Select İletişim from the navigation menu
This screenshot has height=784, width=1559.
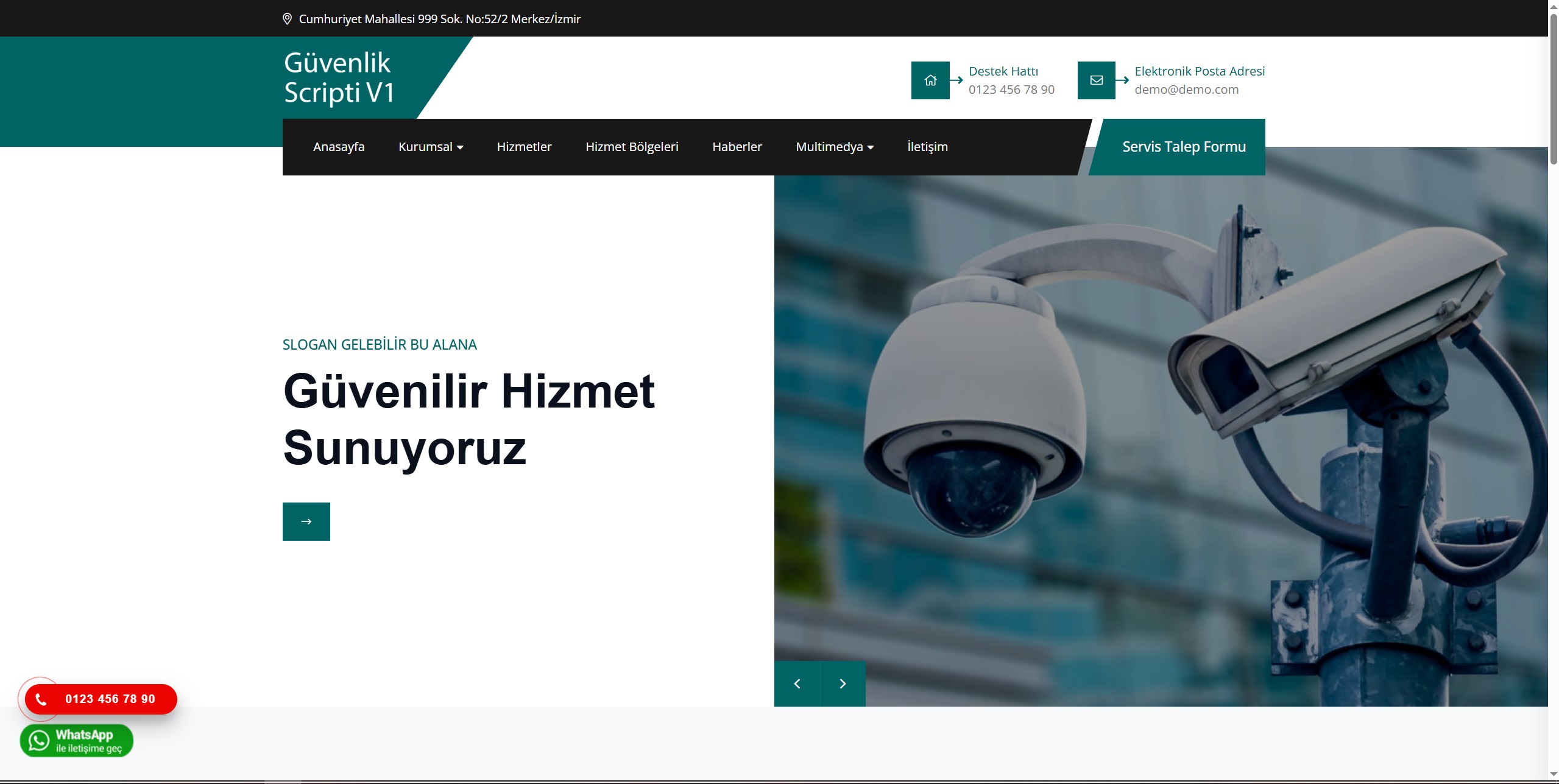pos(927,146)
